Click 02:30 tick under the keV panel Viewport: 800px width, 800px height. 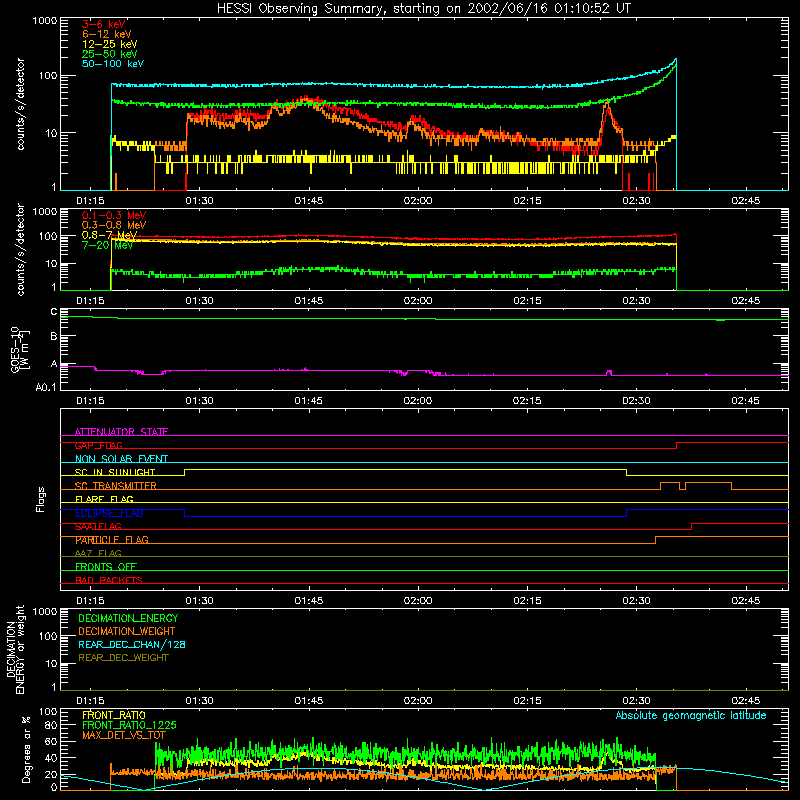(x=636, y=201)
